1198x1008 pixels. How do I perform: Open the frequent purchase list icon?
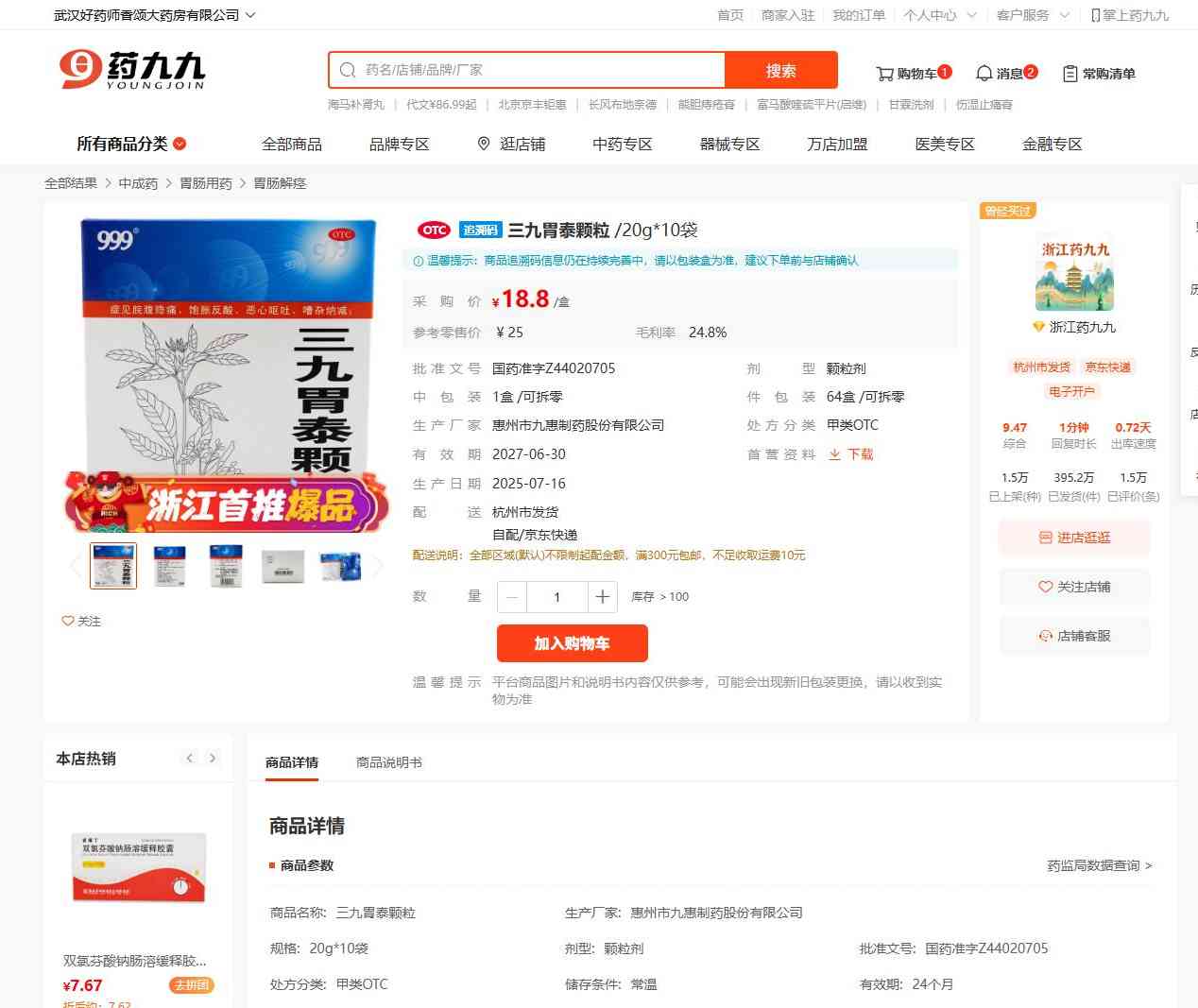[1070, 74]
